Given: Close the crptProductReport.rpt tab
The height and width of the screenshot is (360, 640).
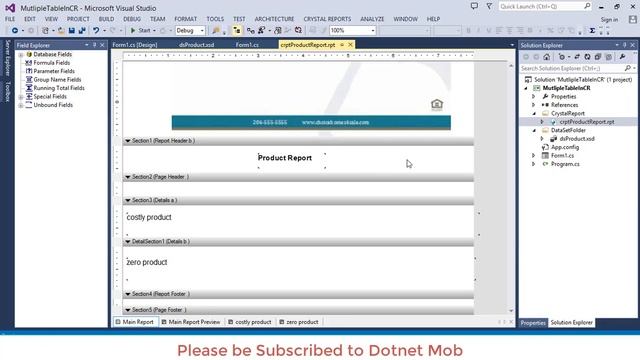Looking at the screenshot, I should coord(350,45).
